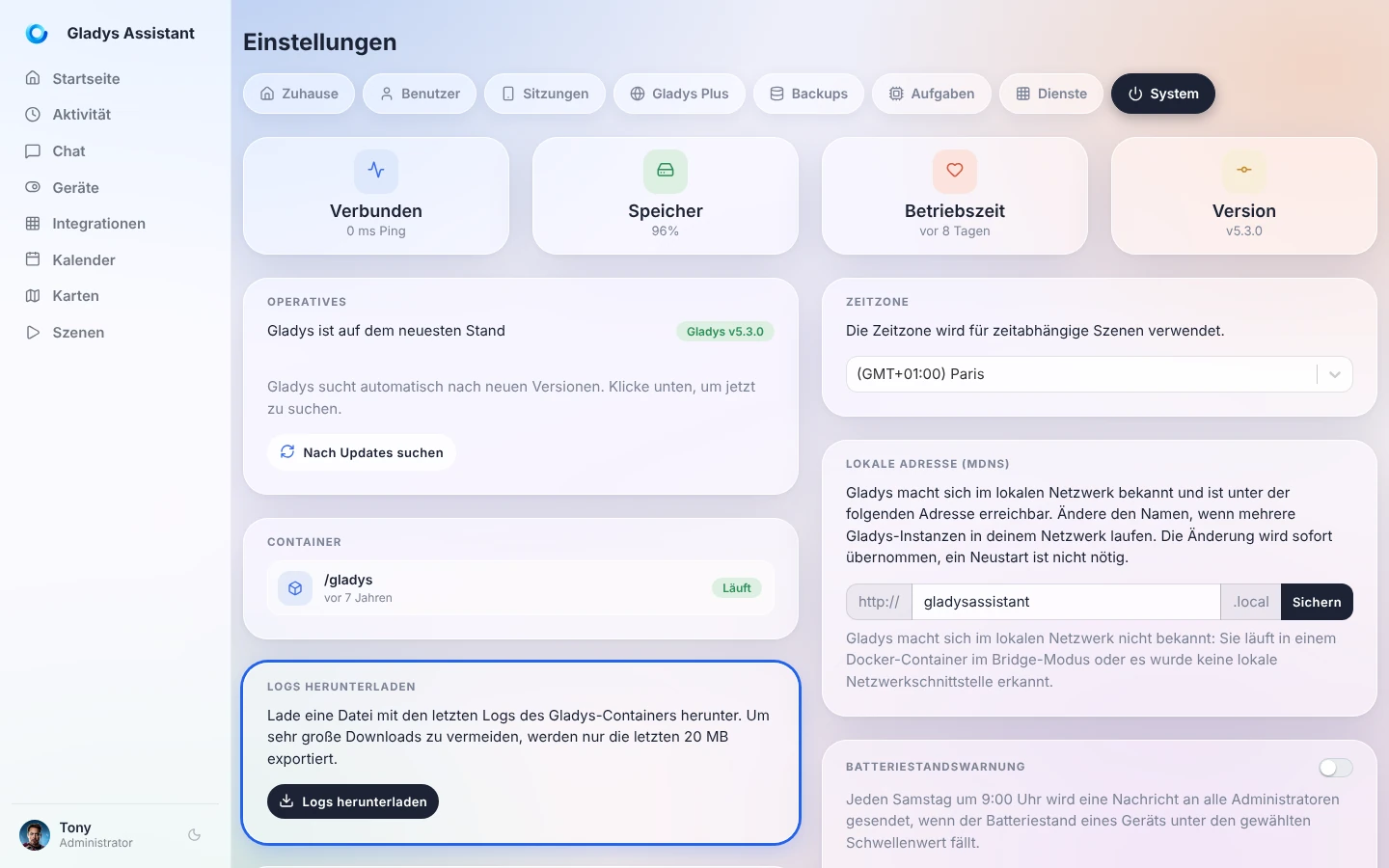
Task: Switch to the Benutzer tab
Action: 420,94
